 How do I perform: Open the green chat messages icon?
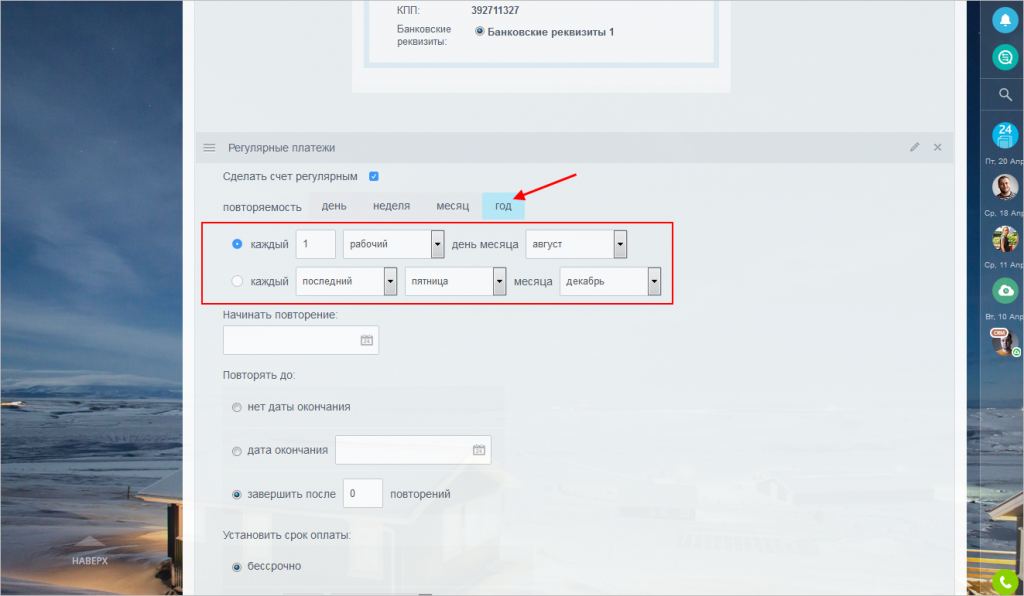pos(1005,57)
